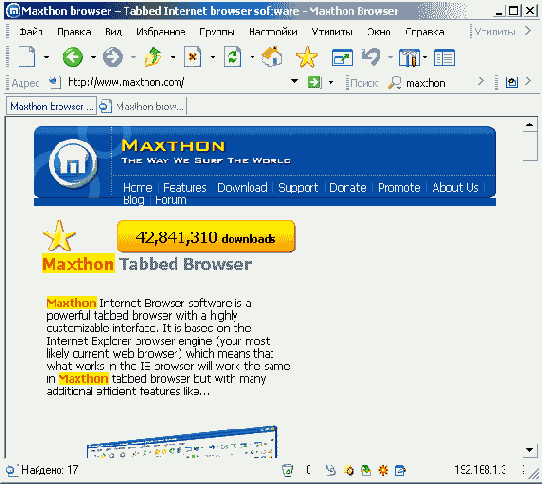Click the green Go arrow button
Image resolution: width=542 pixels, height=484 pixels.
pyautogui.click(x=315, y=82)
